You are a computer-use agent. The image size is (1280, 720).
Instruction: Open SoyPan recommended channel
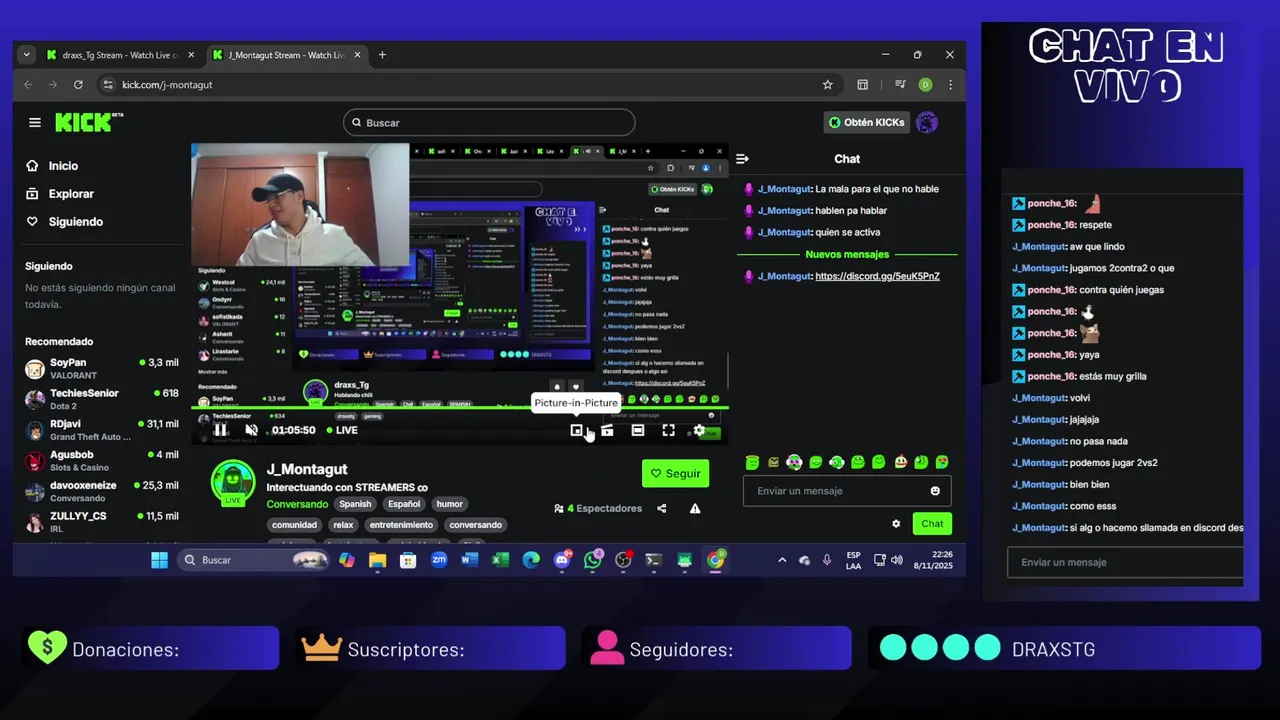pyautogui.click(x=101, y=368)
